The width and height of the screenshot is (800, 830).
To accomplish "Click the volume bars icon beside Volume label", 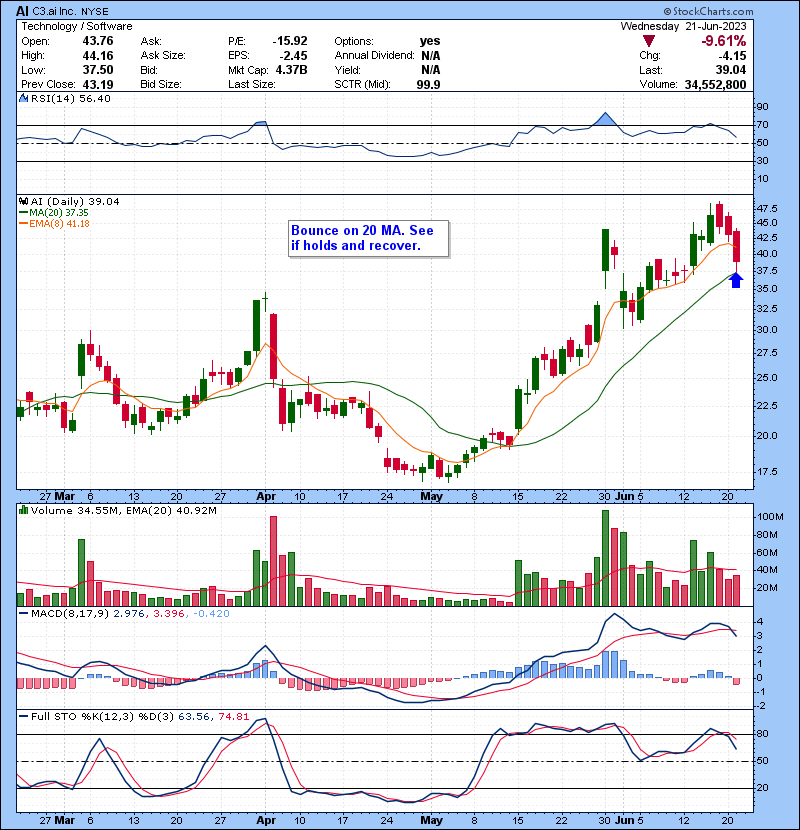I will click(x=23, y=510).
